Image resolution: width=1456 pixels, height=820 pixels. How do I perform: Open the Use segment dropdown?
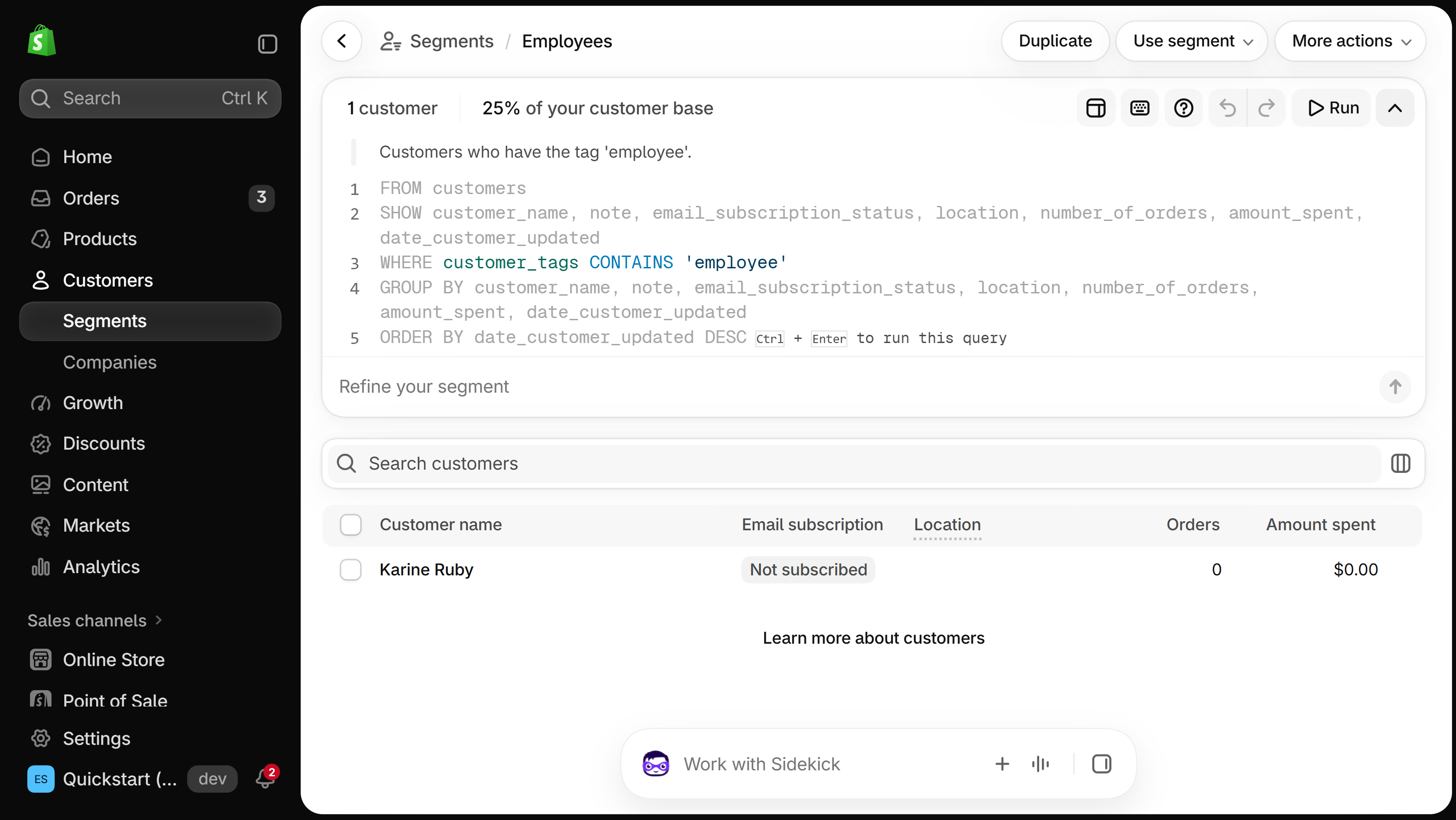(1192, 41)
